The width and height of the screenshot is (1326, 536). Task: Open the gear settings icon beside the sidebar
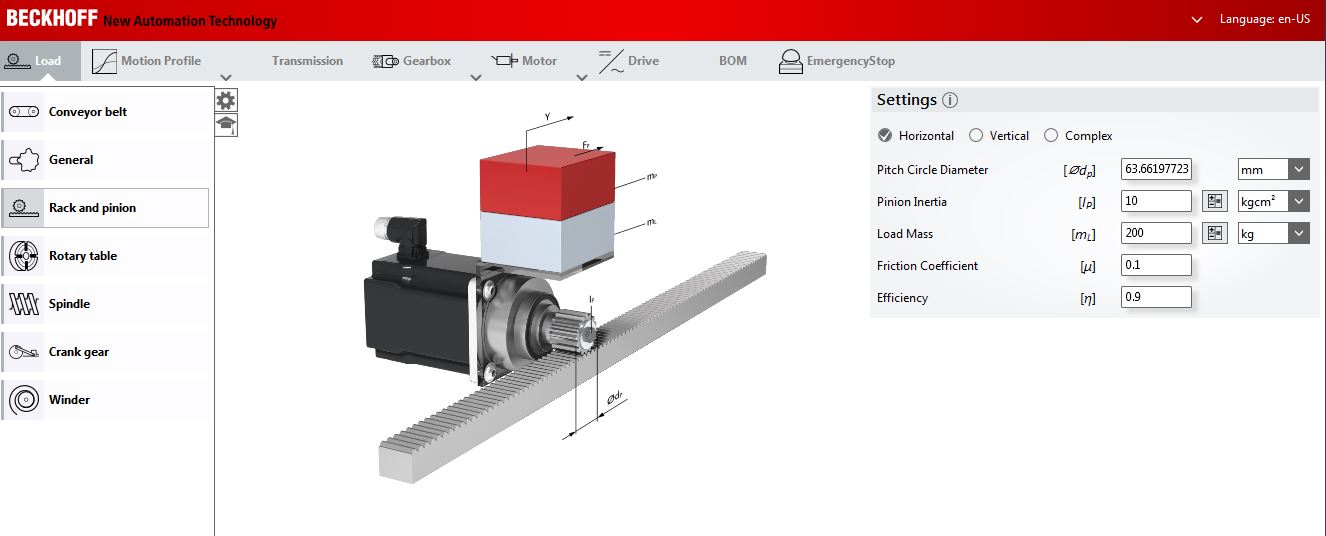(226, 100)
